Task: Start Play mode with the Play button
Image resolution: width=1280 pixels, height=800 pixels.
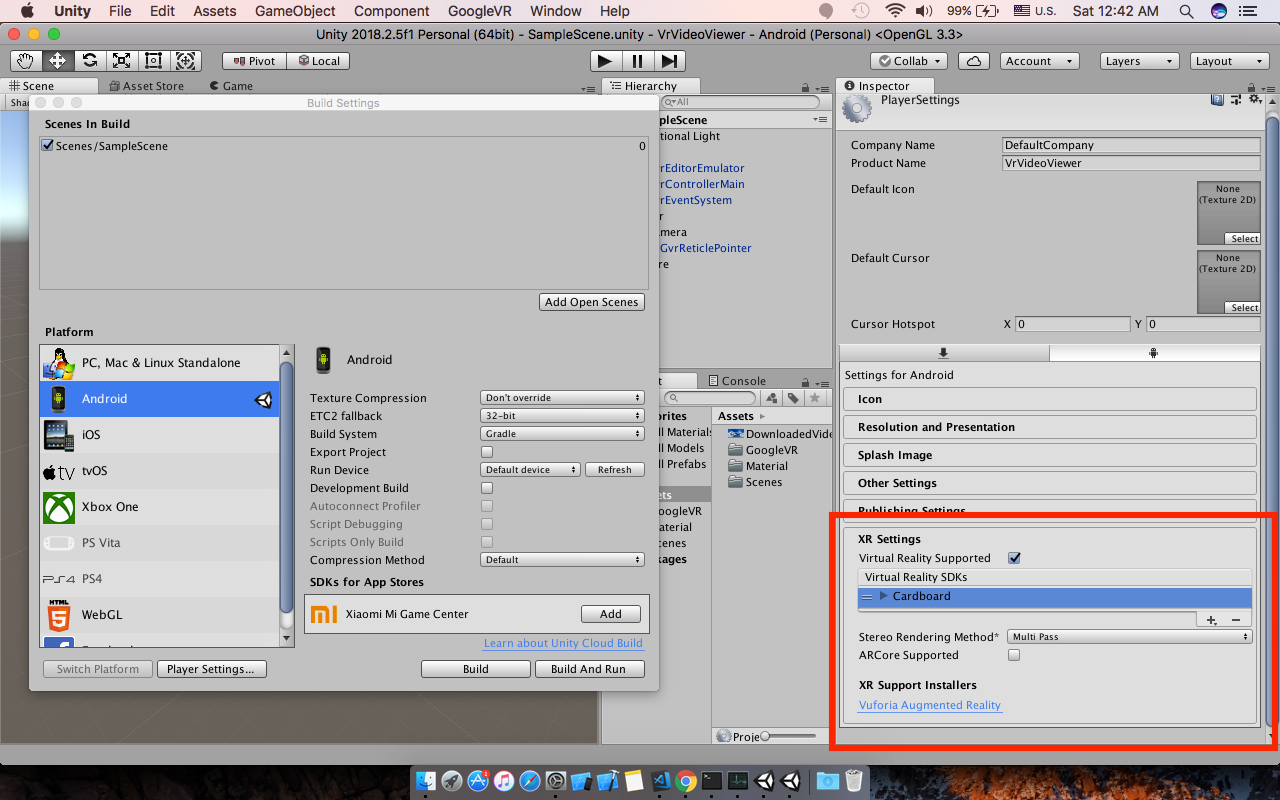Action: [x=605, y=61]
